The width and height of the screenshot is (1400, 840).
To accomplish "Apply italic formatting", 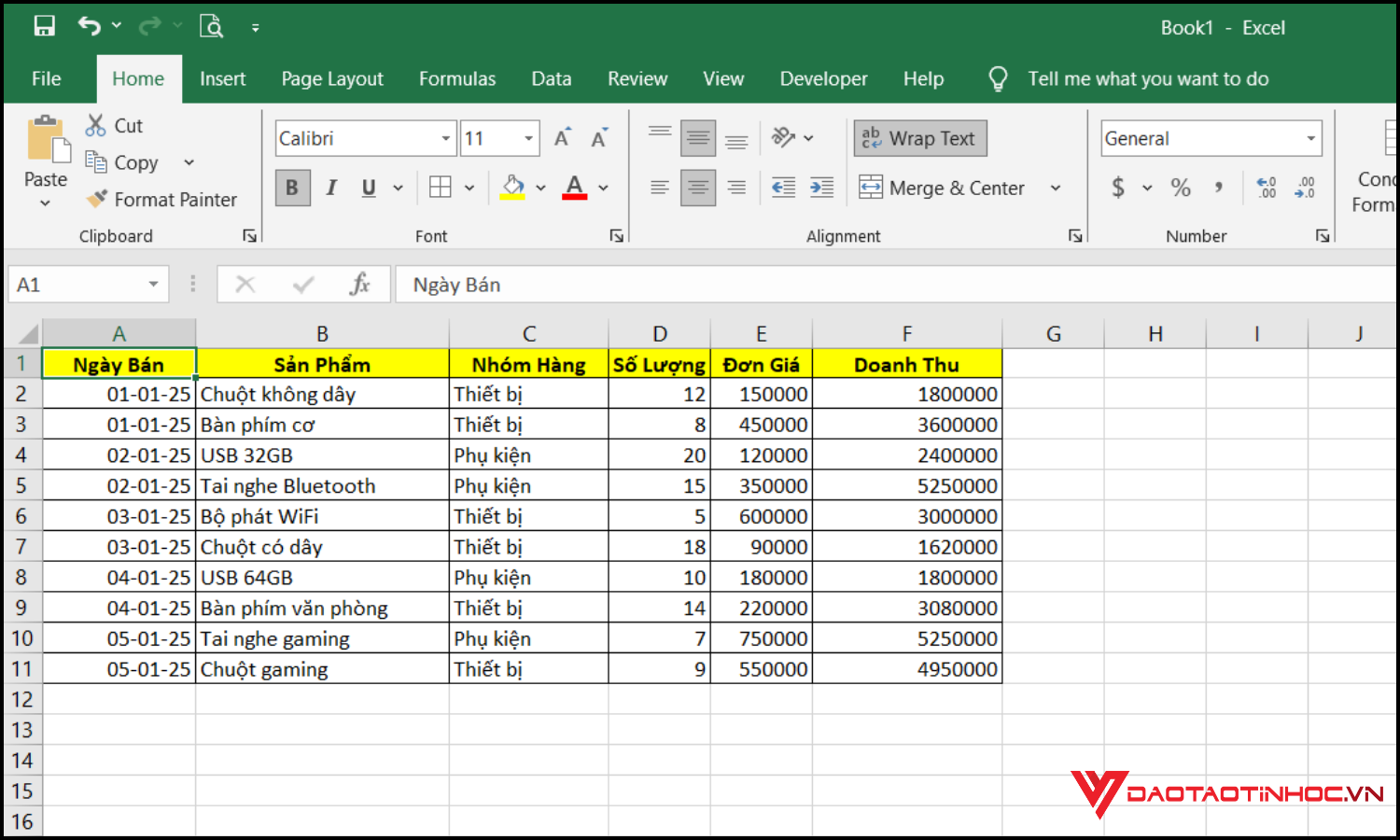I will pos(331,187).
